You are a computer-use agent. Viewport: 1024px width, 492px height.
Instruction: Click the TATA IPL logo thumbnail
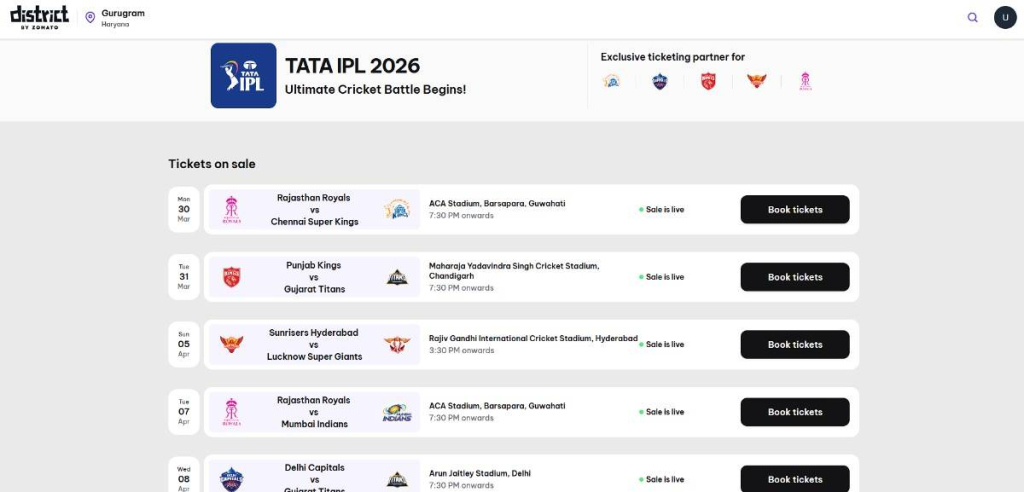(243, 75)
